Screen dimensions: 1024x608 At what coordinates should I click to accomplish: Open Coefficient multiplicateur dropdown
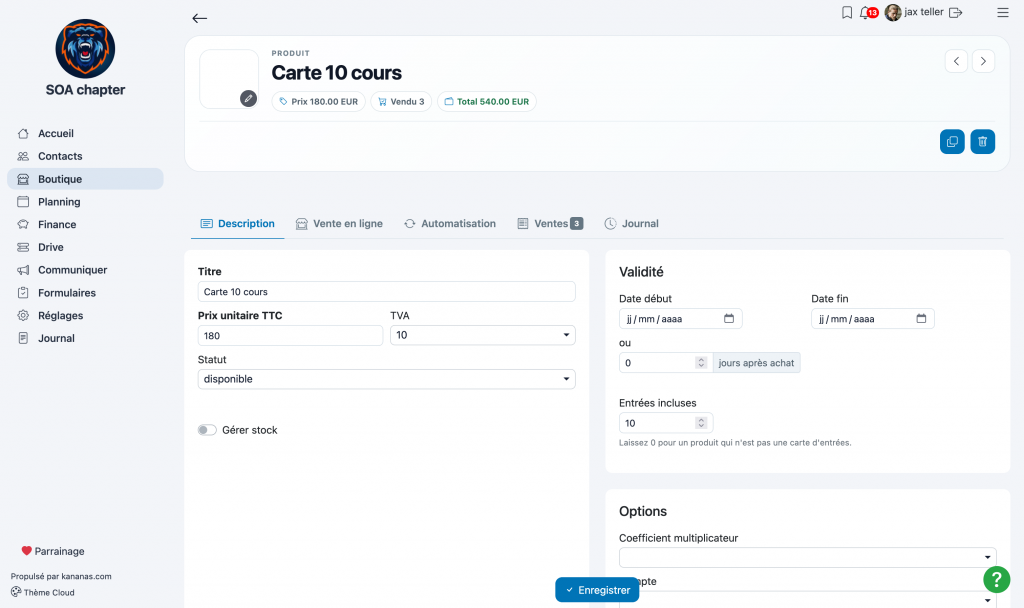pyautogui.click(x=808, y=557)
